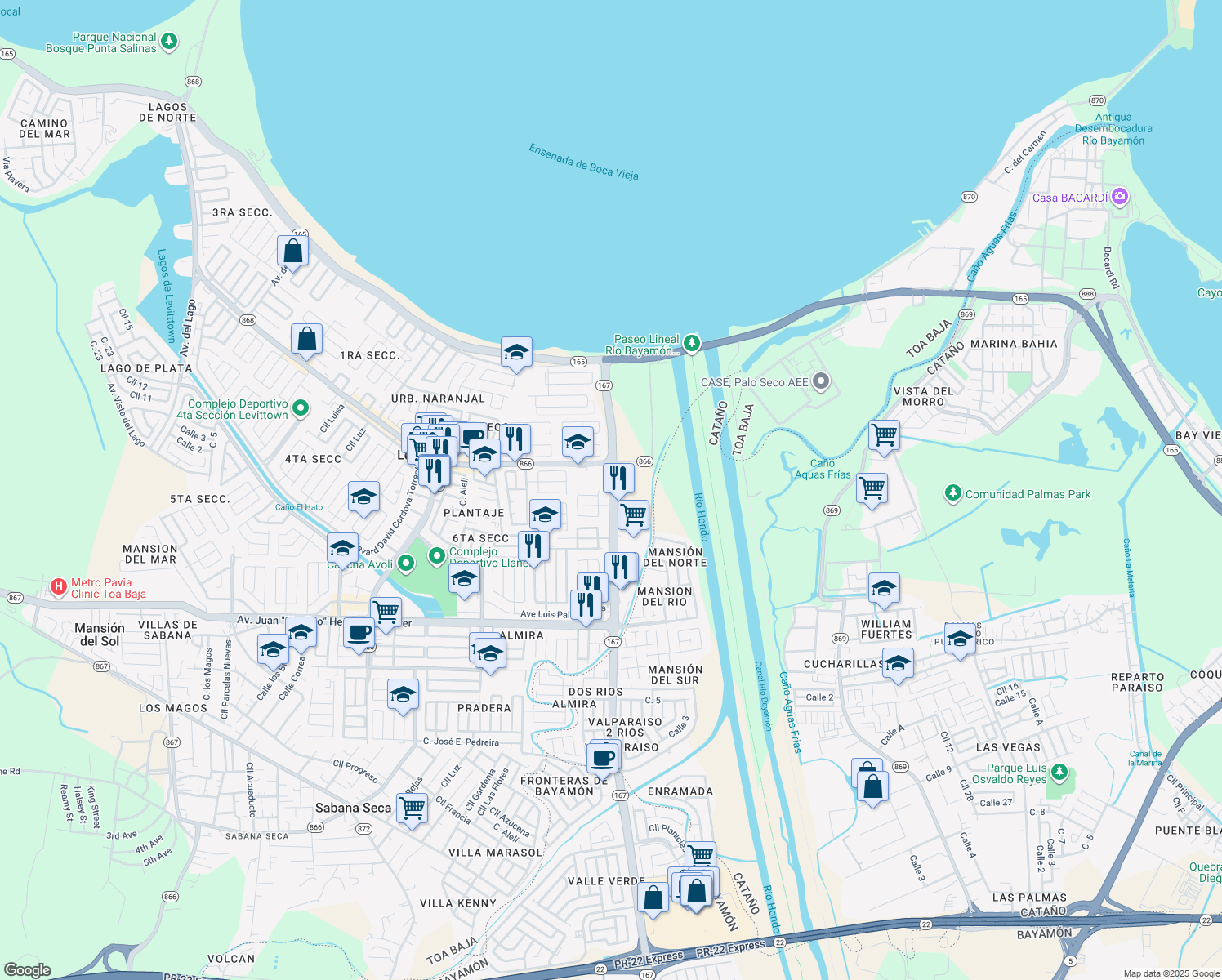Select the Casa Bacardí attraction marker
Image resolution: width=1222 pixels, height=980 pixels.
click(x=1121, y=197)
